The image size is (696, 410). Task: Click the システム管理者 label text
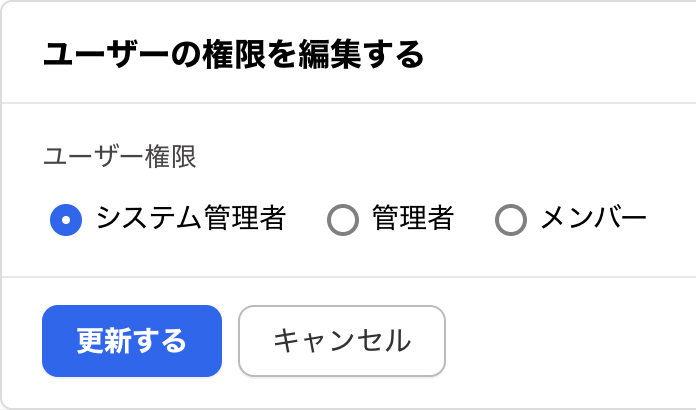coord(191,218)
